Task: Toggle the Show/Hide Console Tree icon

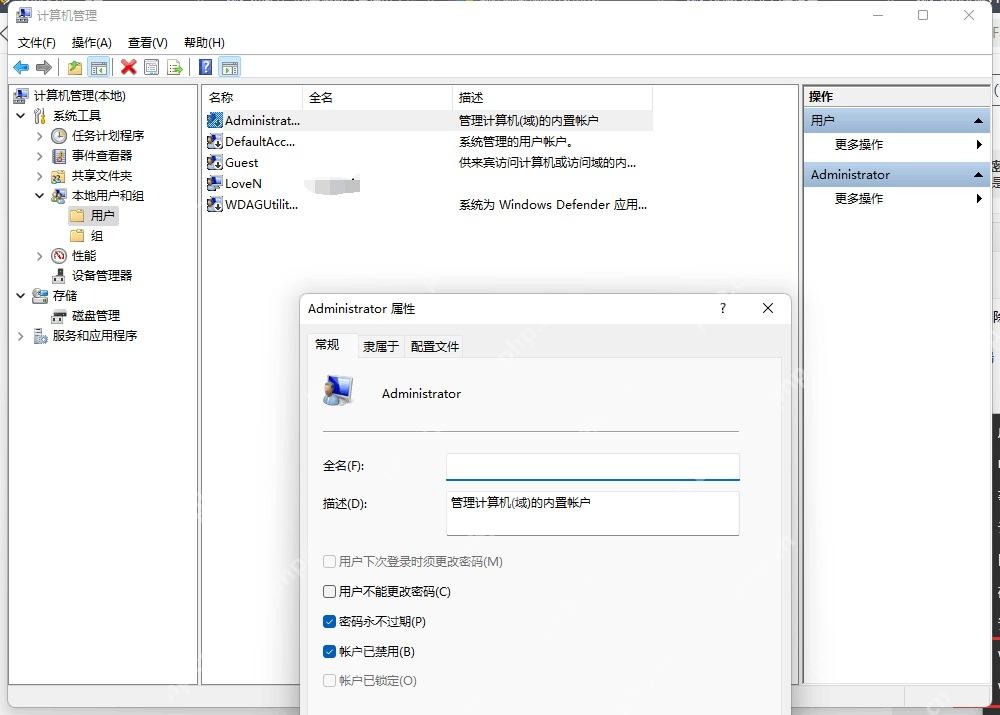Action: (x=99, y=67)
